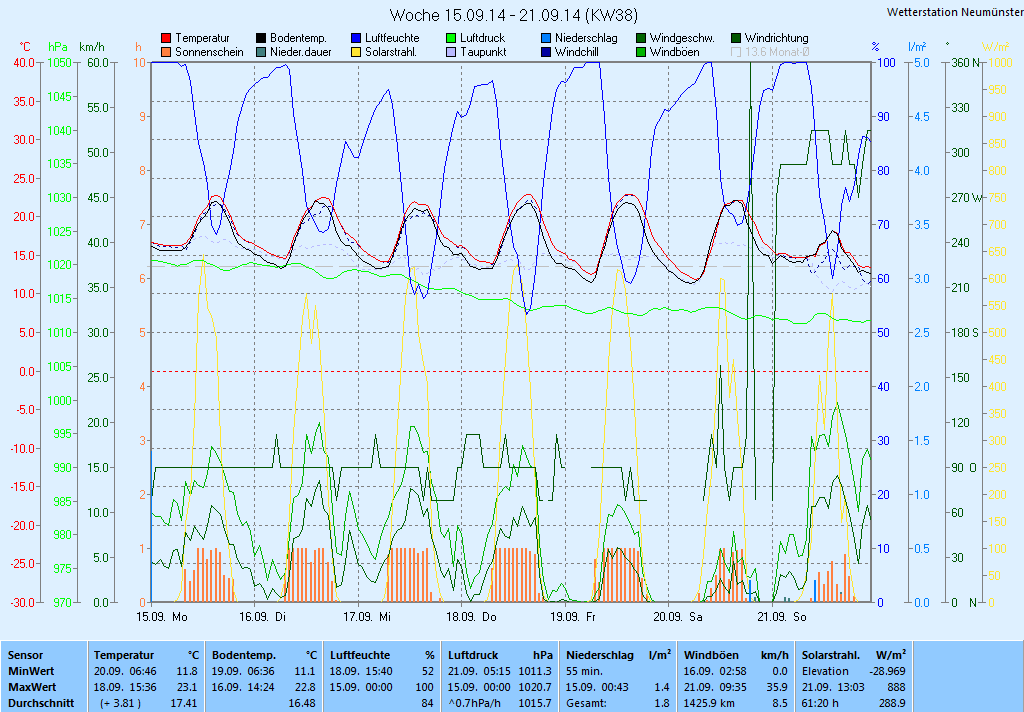
Task: Click solar radiation maximum 888
Action: [897, 687]
